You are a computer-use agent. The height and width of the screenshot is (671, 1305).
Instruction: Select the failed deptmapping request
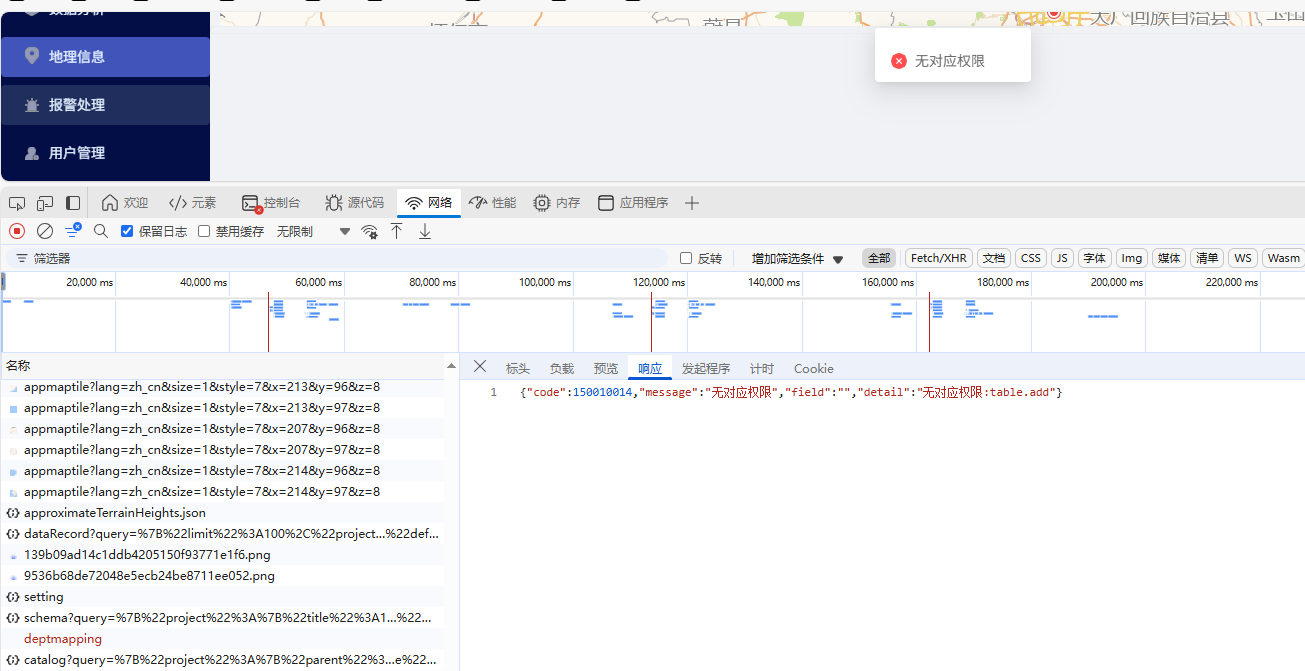[222, 639]
